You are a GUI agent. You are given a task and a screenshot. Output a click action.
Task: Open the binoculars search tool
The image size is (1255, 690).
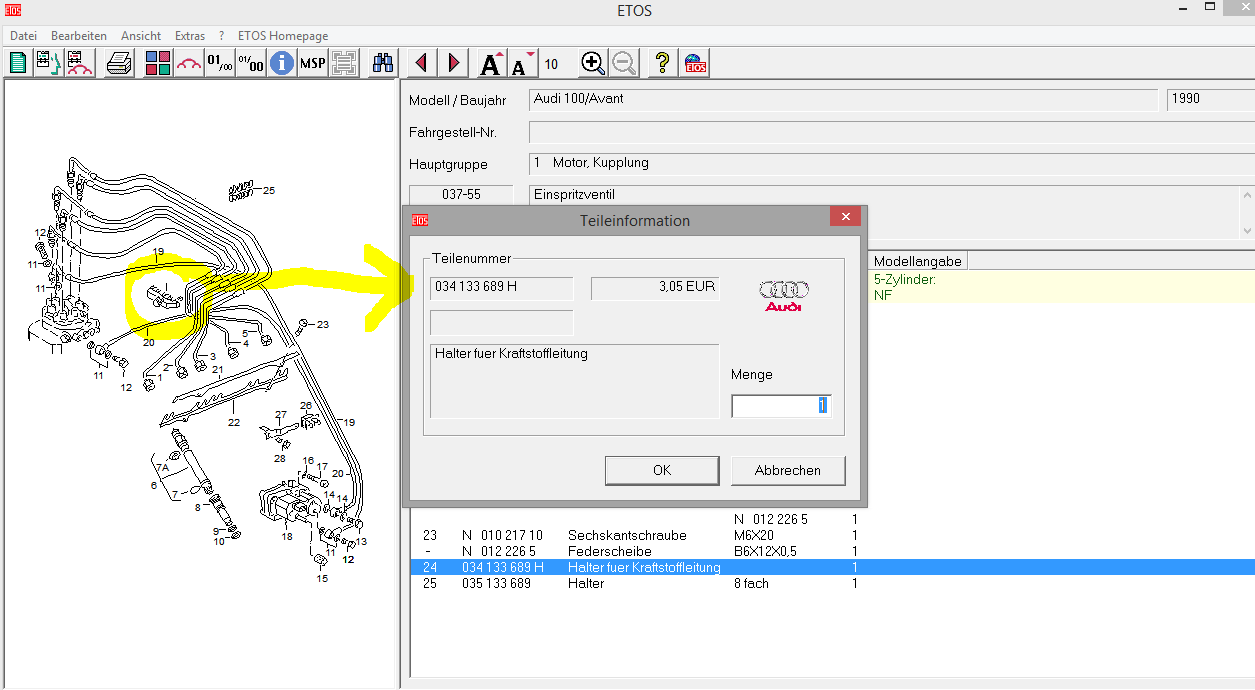tap(383, 63)
